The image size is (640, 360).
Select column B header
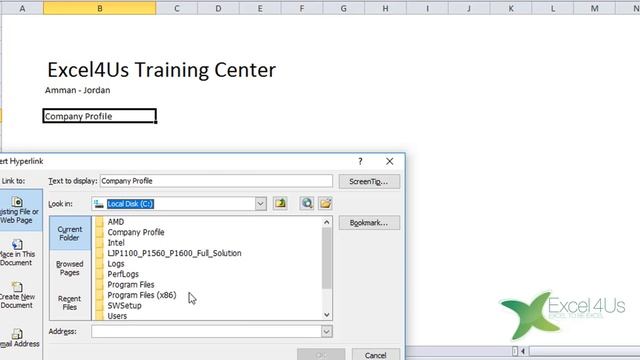pos(100,8)
